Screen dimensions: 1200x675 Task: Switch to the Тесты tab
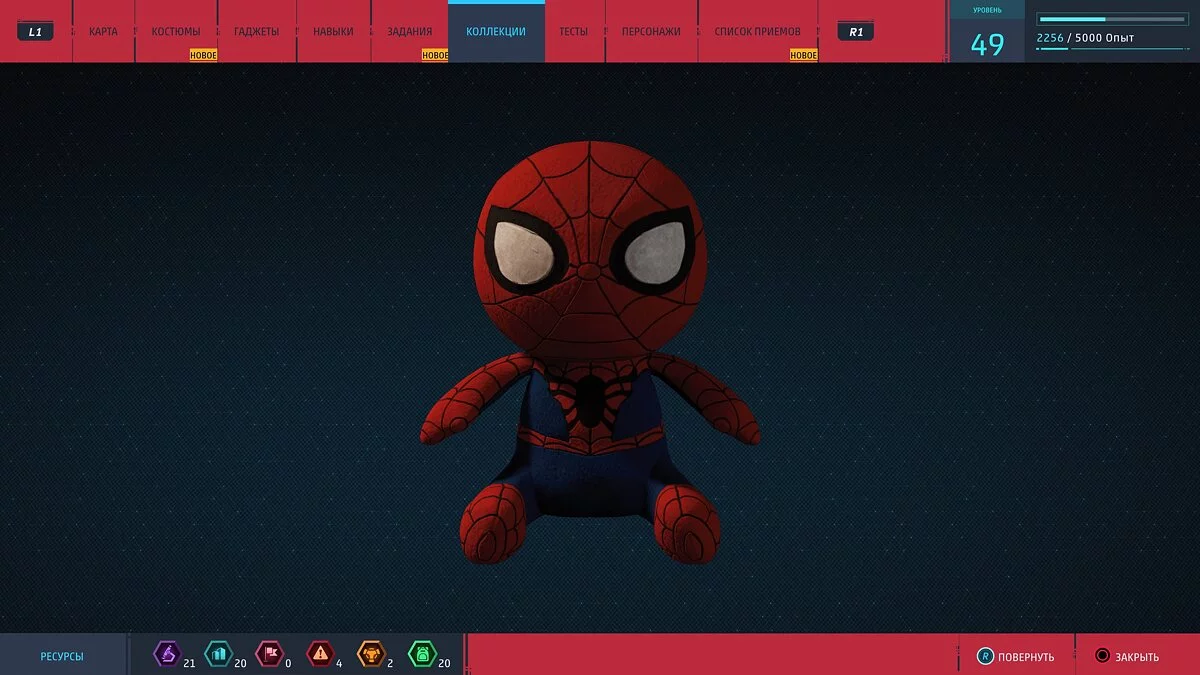point(574,32)
